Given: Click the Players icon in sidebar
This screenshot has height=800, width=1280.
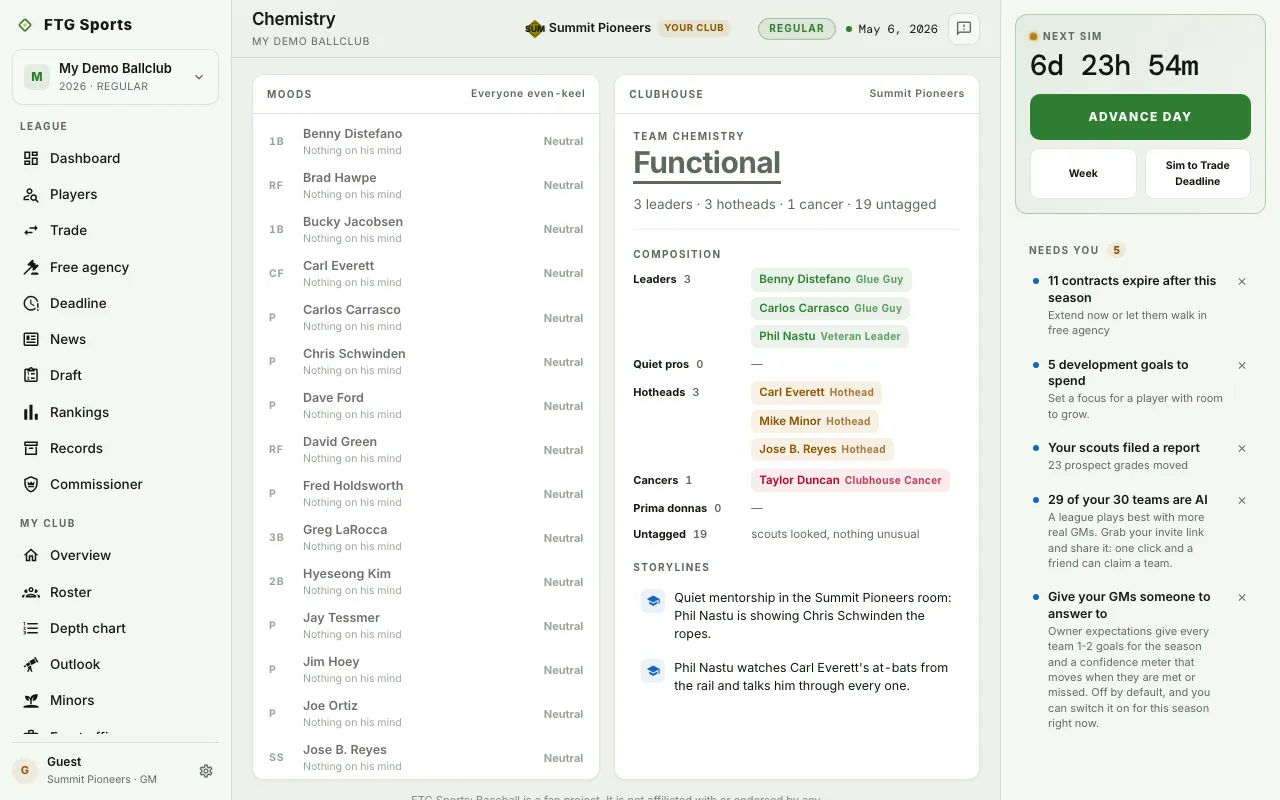Looking at the screenshot, I should pyautogui.click(x=31, y=194).
